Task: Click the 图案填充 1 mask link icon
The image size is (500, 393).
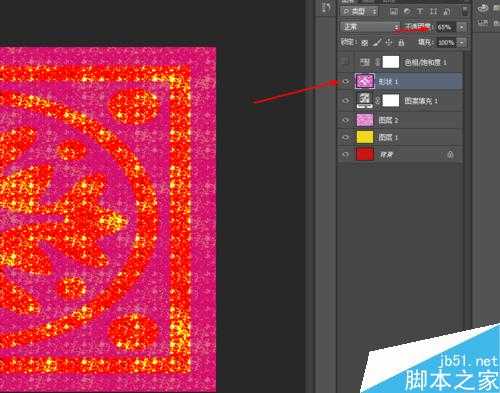Action: click(378, 100)
